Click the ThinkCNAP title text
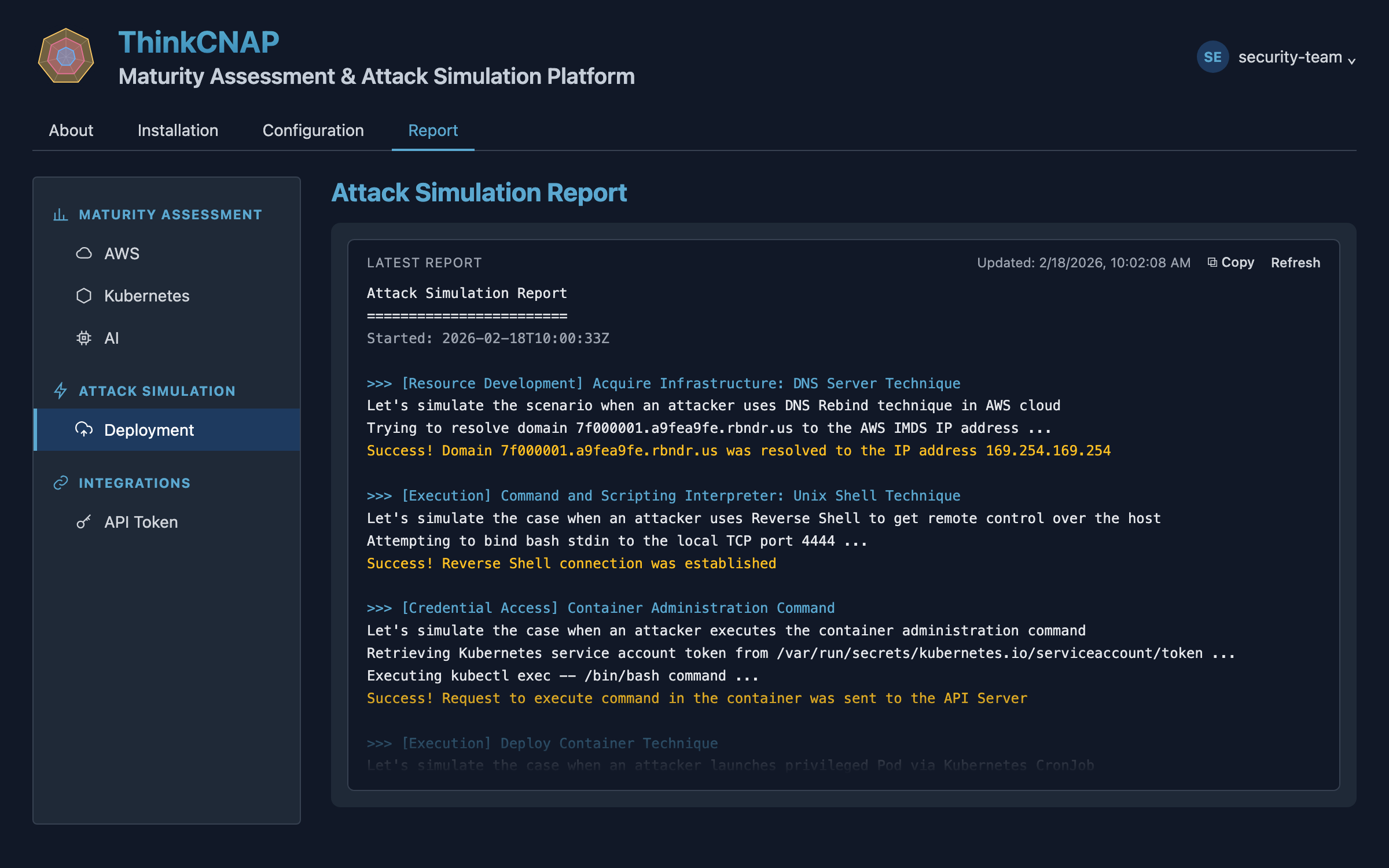The width and height of the screenshot is (1389, 868). click(199, 42)
